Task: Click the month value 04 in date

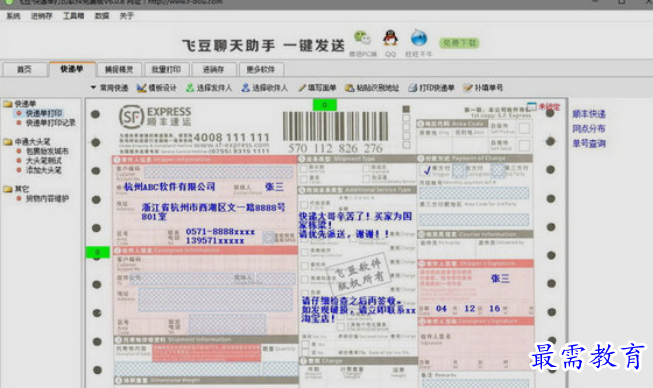Action: click(441, 308)
